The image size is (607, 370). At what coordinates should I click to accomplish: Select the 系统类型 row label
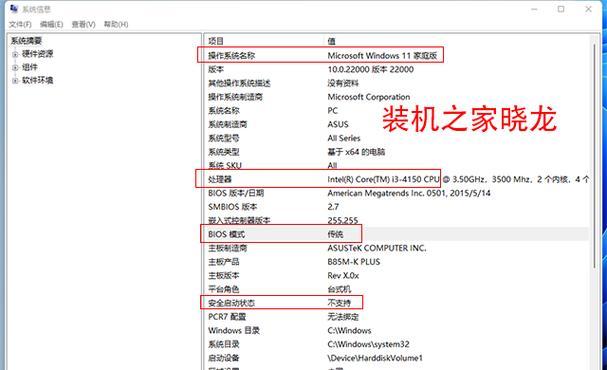click(x=224, y=152)
